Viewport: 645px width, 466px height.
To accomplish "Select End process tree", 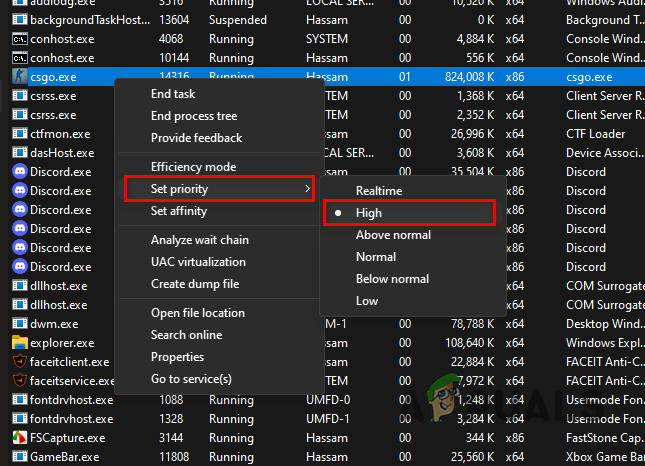I will (x=194, y=116).
